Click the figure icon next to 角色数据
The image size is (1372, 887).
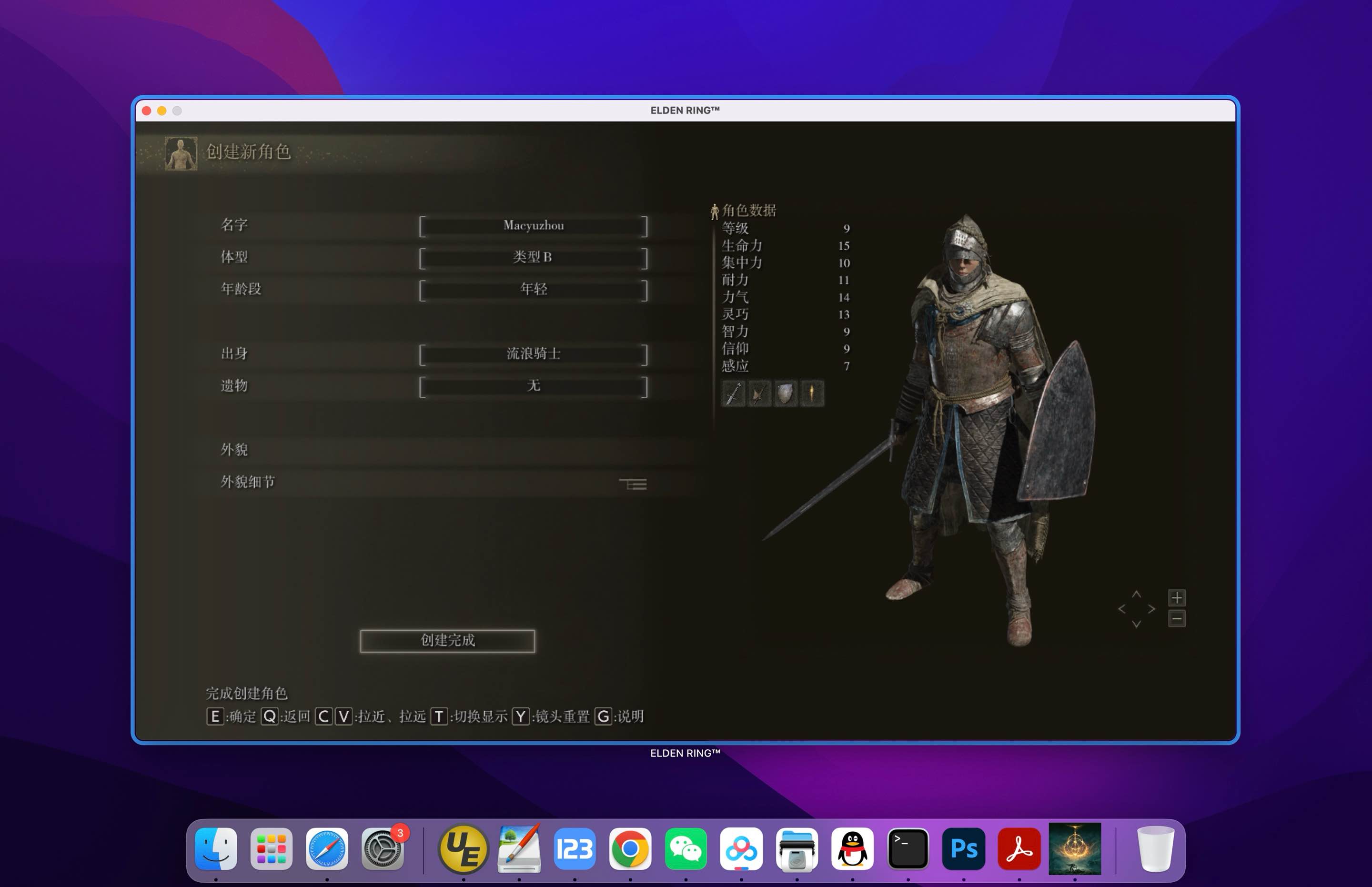(714, 212)
